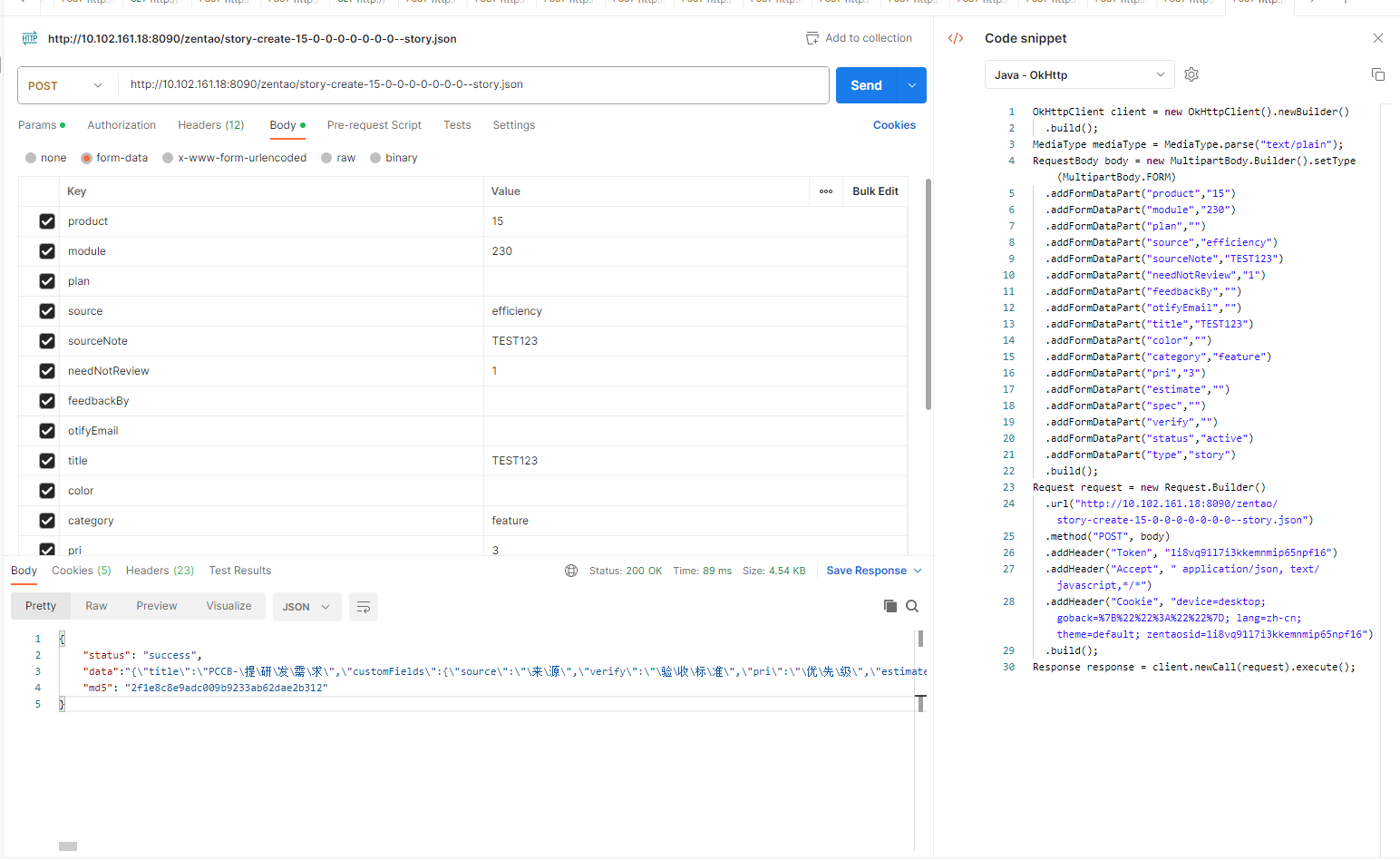Open the JSON response format dropdown
This screenshot has width=1400, height=860.
[x=306, y=607]
